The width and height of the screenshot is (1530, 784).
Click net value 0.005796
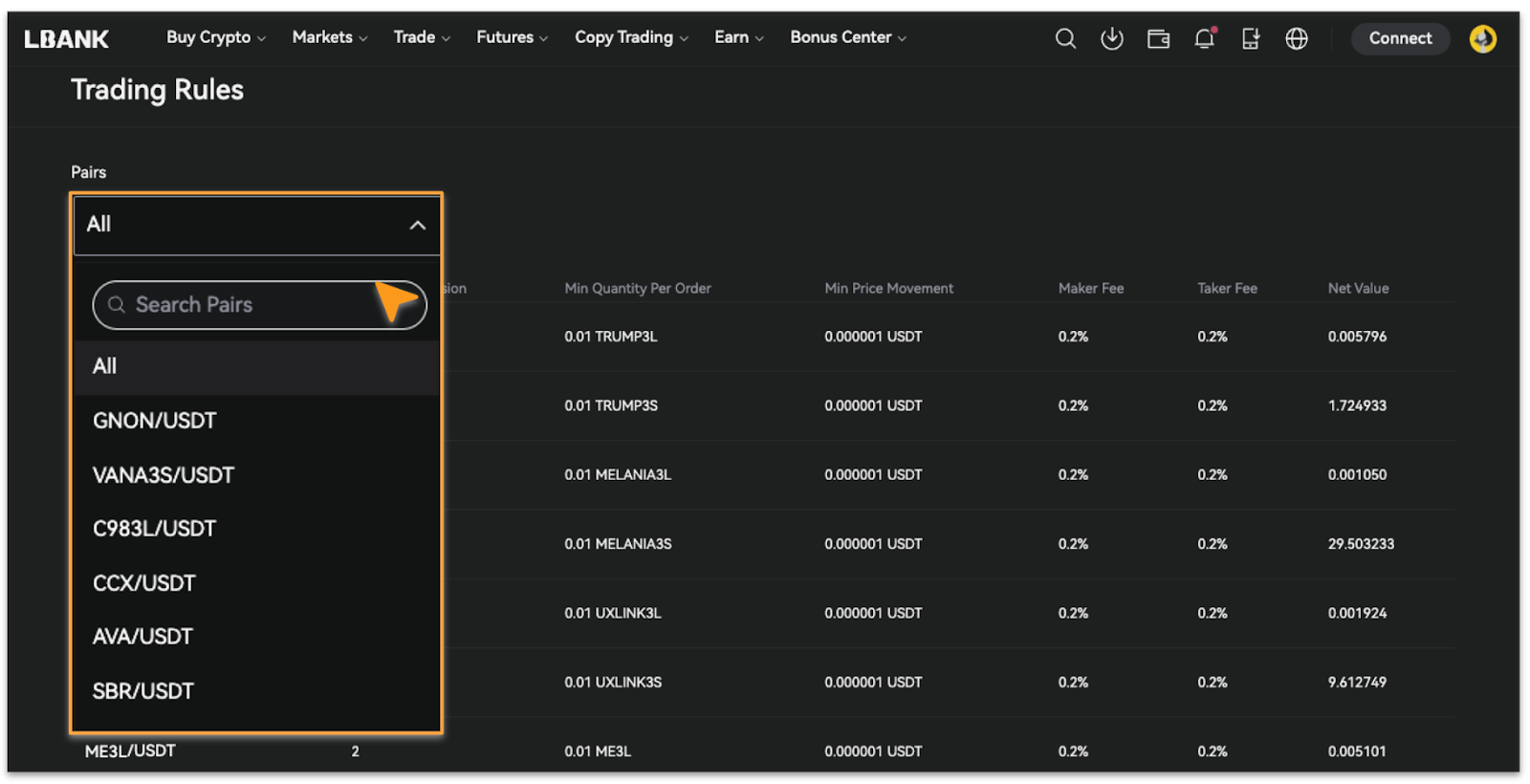1357,337
